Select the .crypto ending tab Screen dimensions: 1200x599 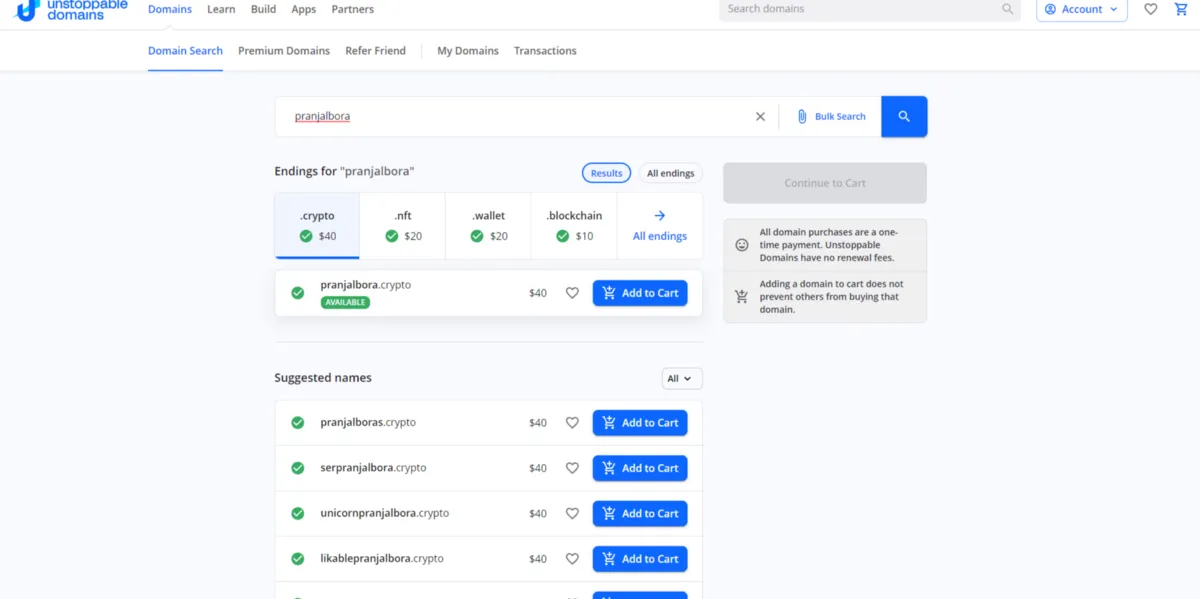[317, 226]
